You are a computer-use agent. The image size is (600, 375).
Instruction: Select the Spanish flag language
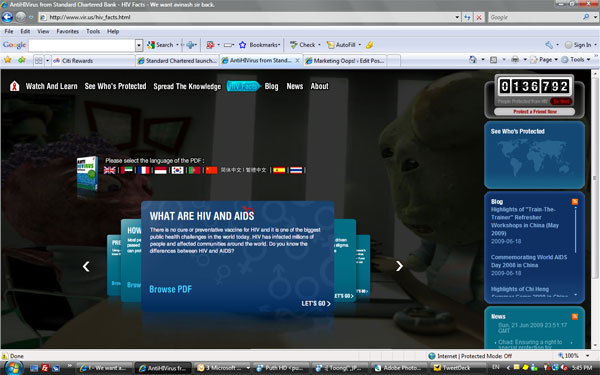point(279,170)
